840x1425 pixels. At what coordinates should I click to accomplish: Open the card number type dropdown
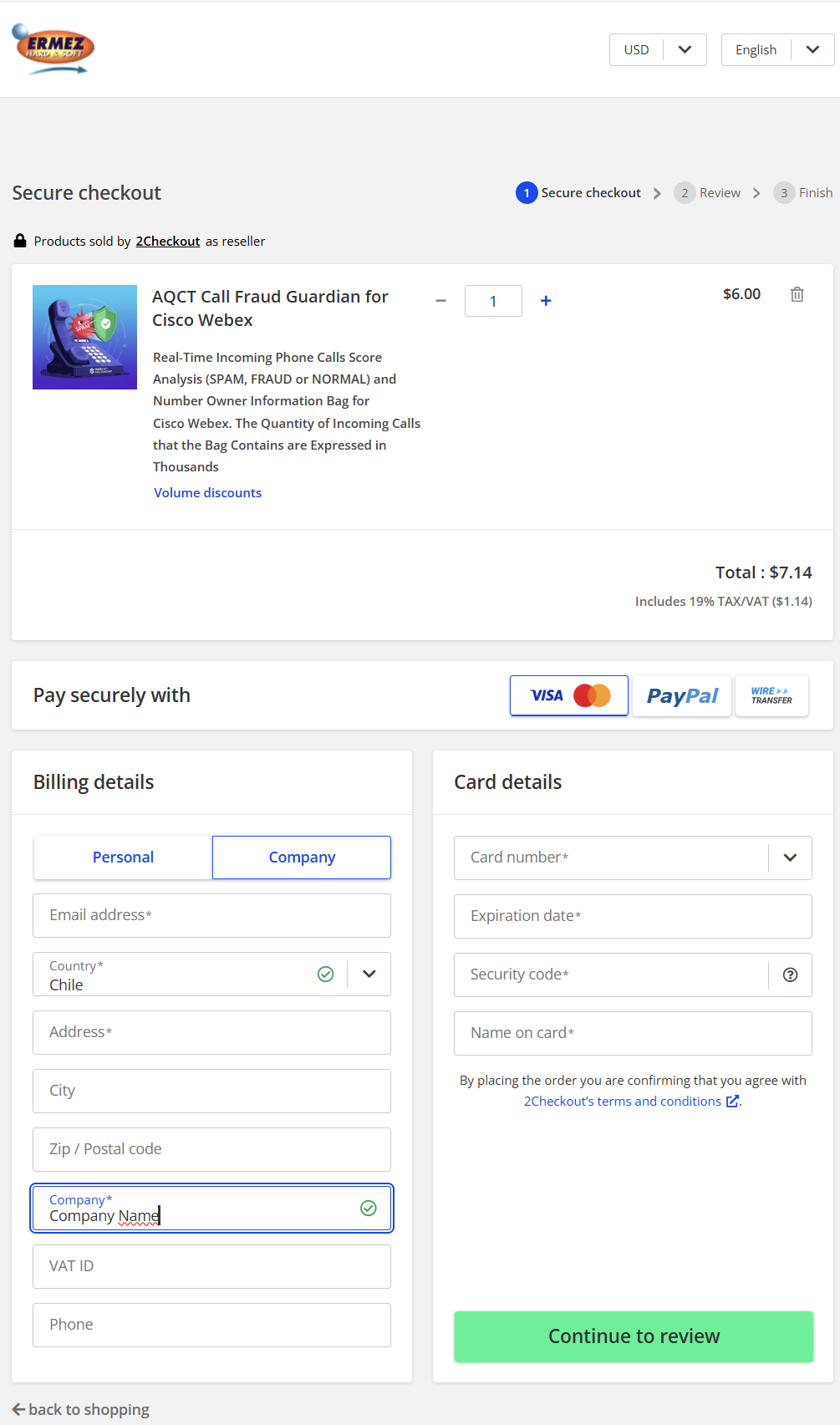pyautogui.click(x=789, y=858)
